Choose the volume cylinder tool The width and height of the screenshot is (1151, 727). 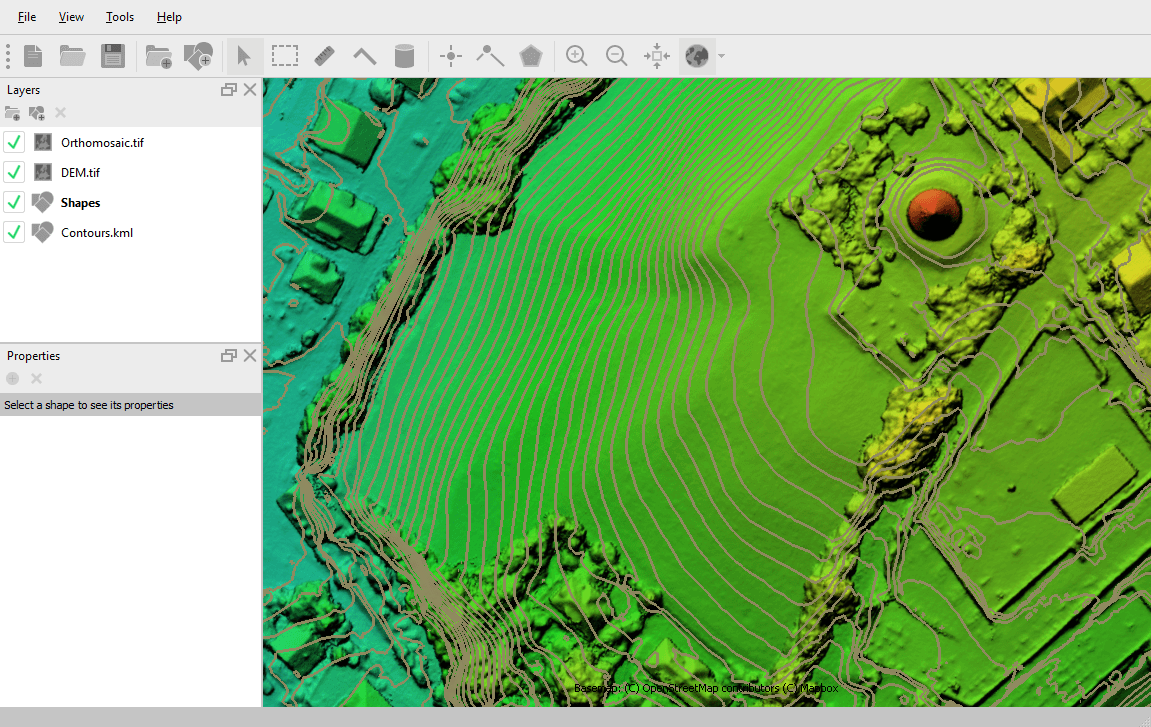pos(404,56)
